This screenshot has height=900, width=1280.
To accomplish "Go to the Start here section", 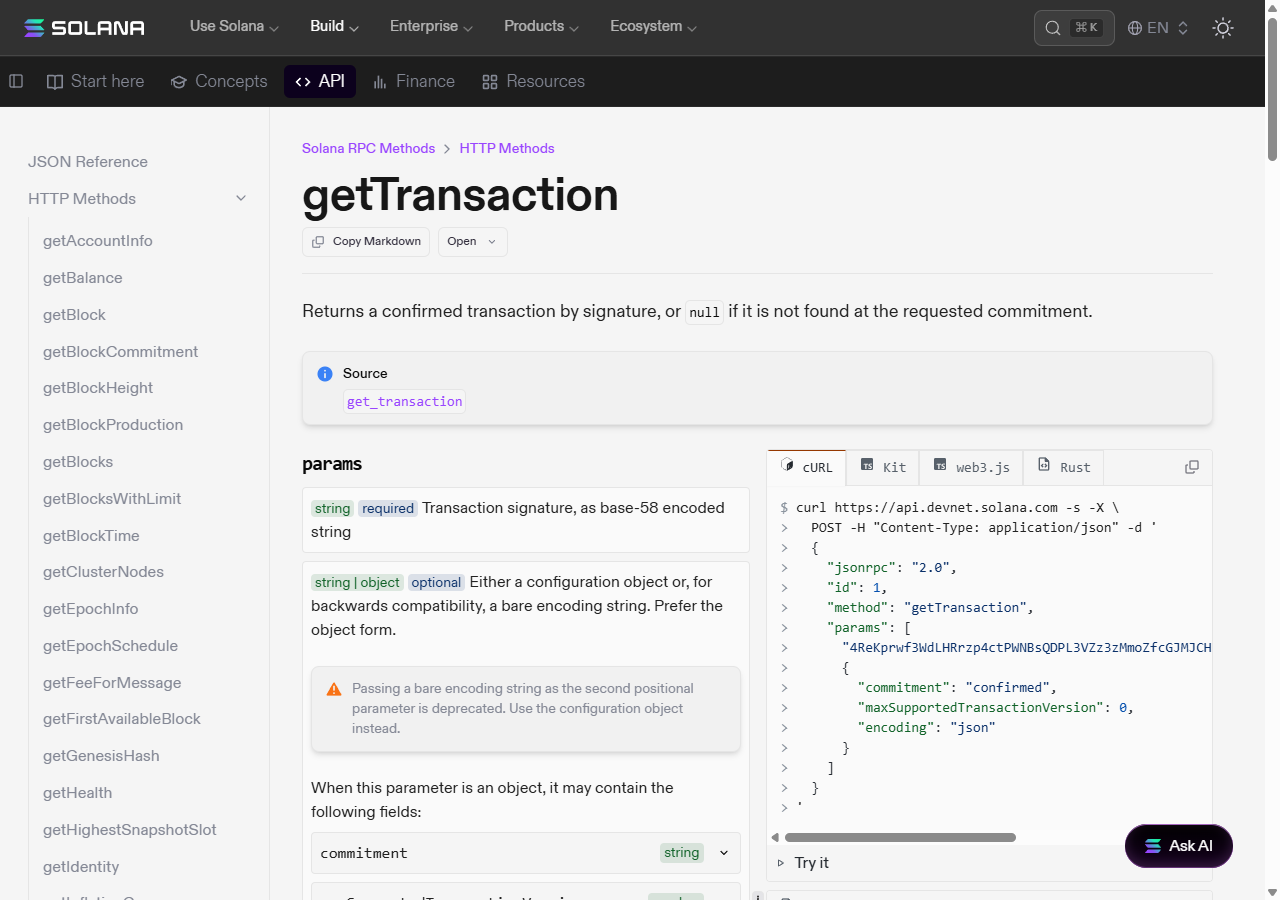I will (96, 81).
